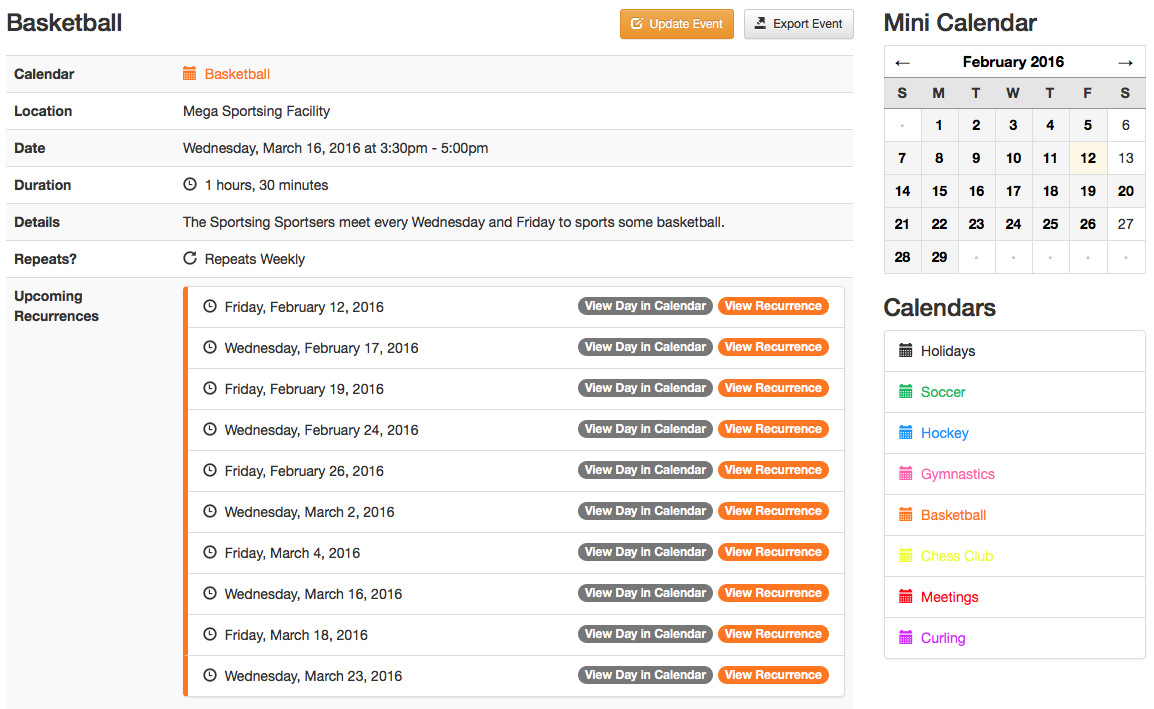Select February 24 in the Mini Calendar
1154x709 pixels.
(x=1013, y=225)
